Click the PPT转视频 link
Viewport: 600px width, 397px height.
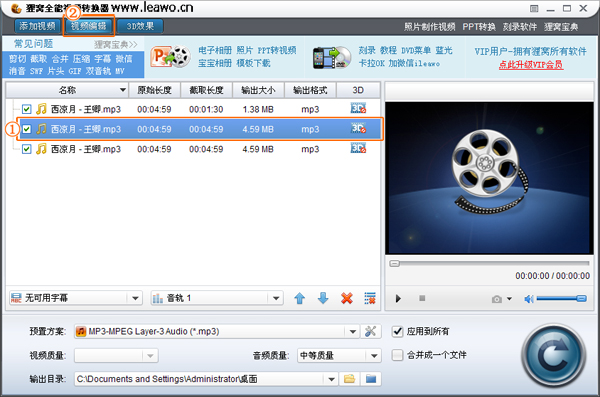coord(277,50)
